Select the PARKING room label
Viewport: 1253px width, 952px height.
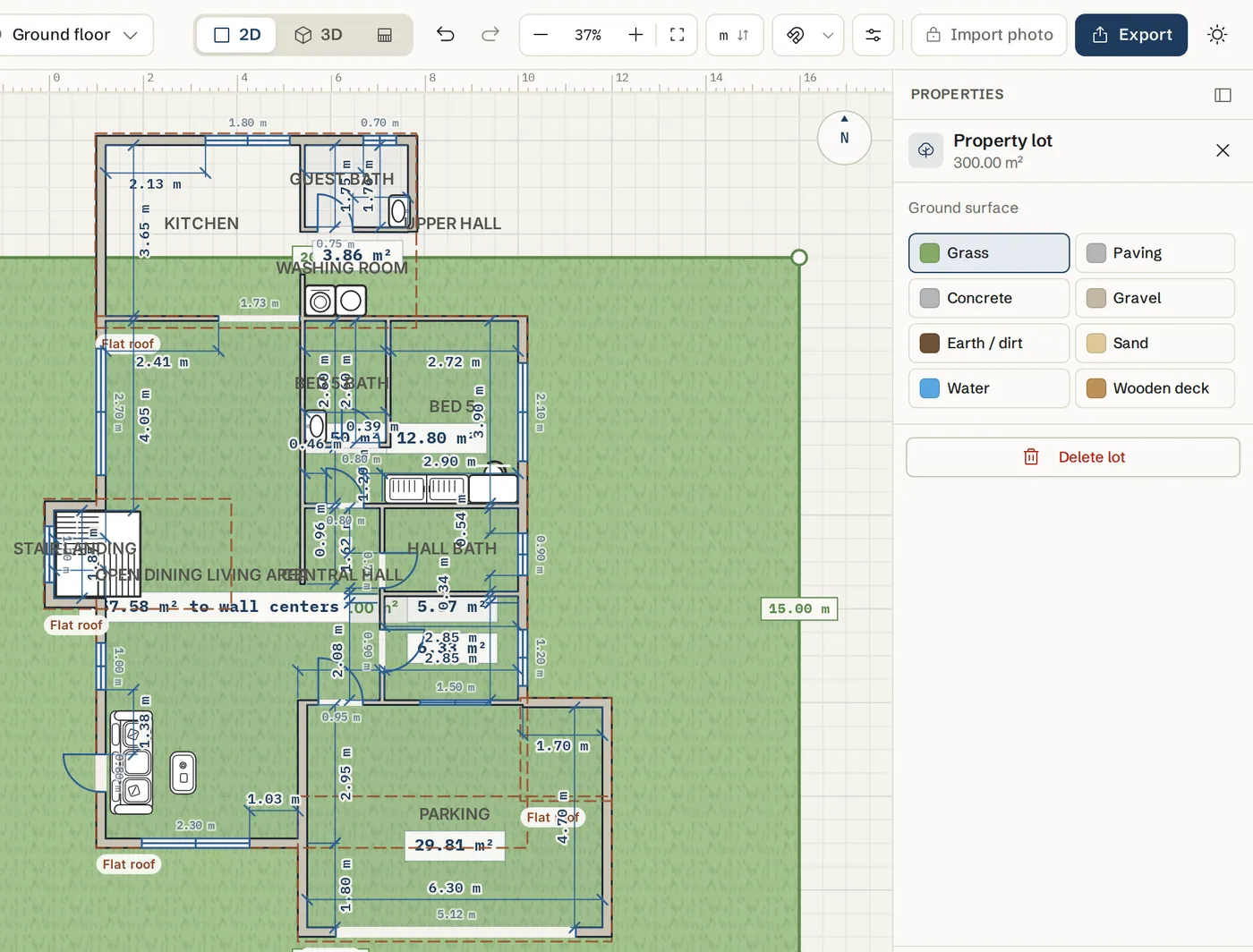coord(455,814)
